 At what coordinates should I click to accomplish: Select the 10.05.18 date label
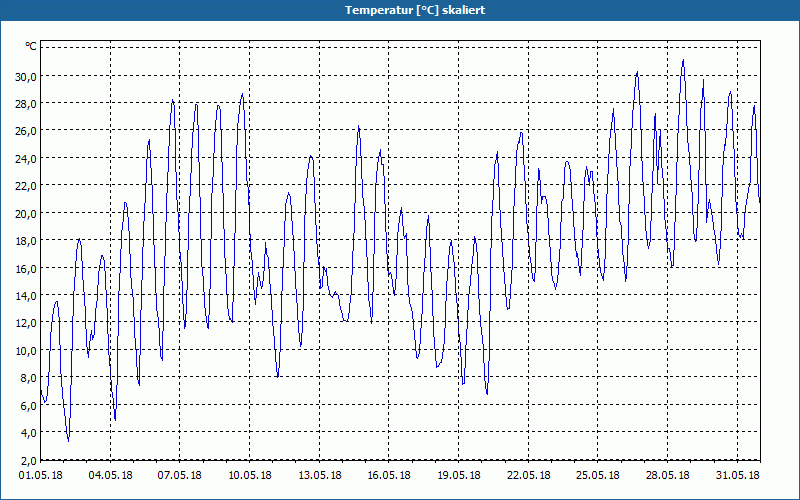click(249, 476)
